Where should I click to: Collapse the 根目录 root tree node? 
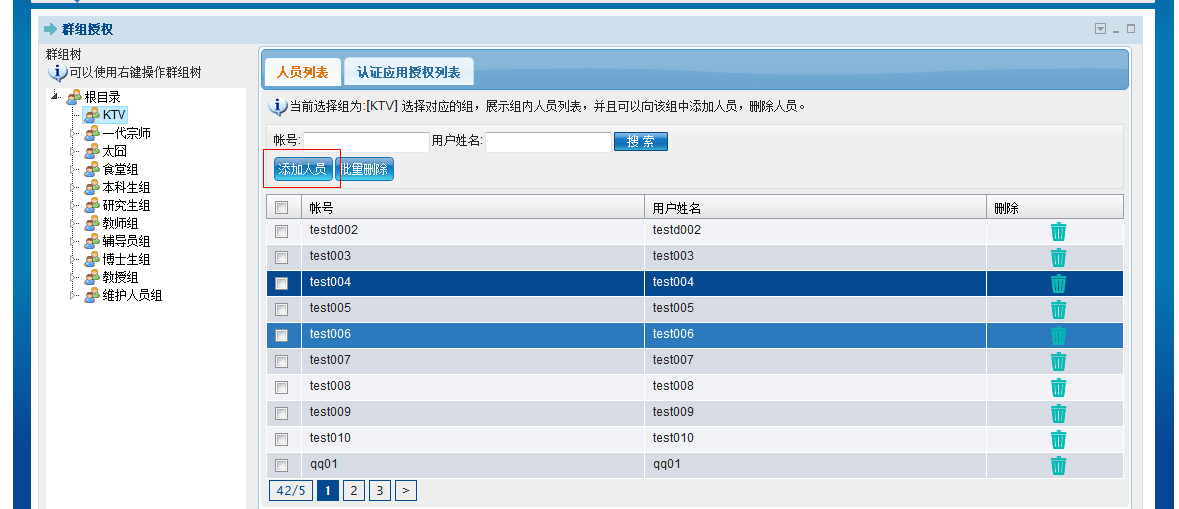click(55, 96)
